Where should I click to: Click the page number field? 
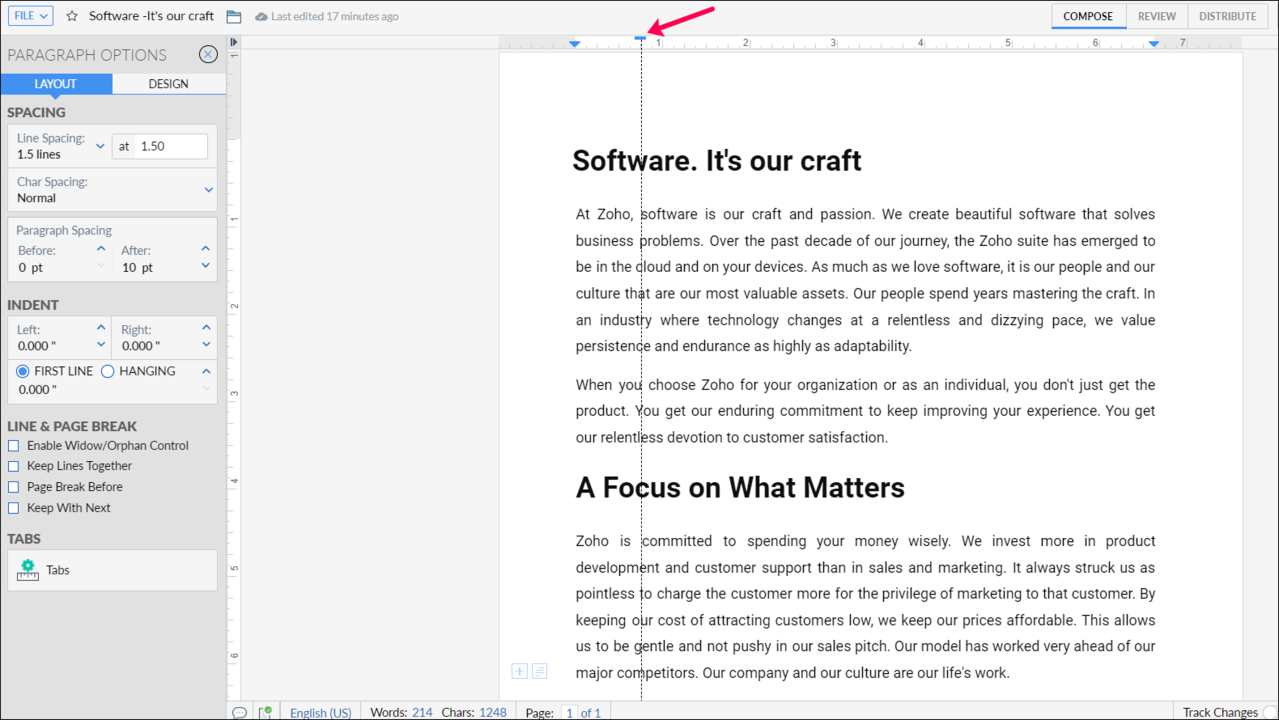570,713
